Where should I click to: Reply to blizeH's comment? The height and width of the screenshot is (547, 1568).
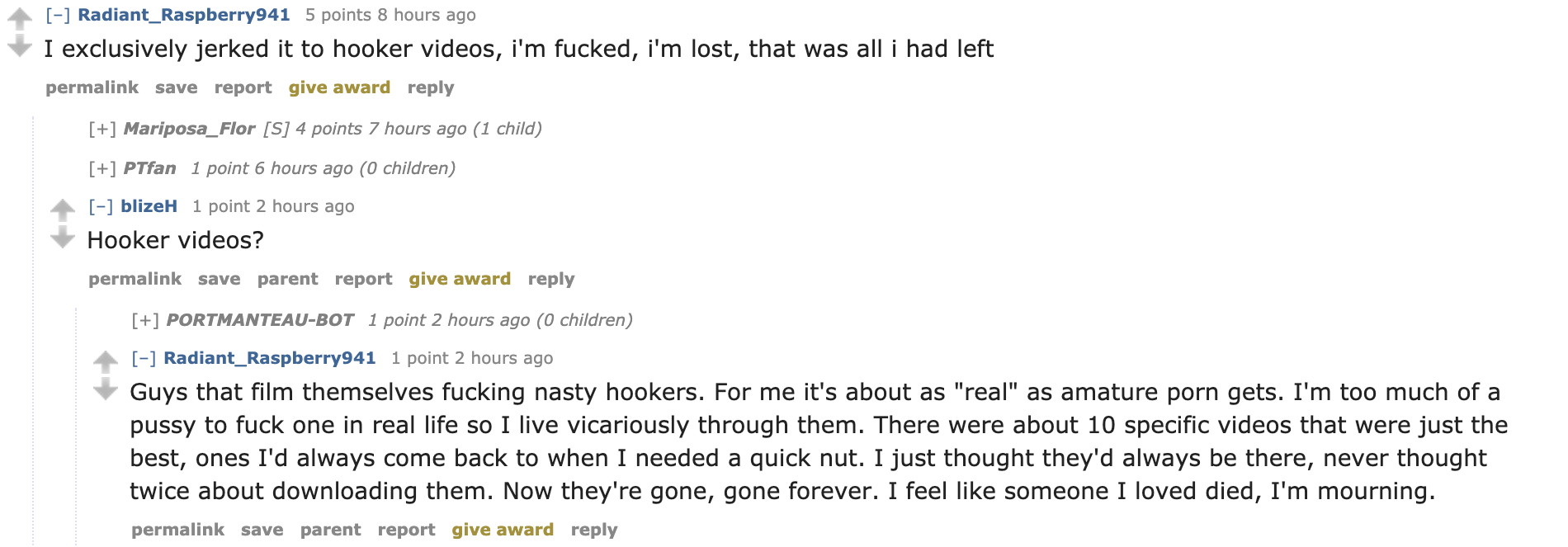click(x=551, y=279)
